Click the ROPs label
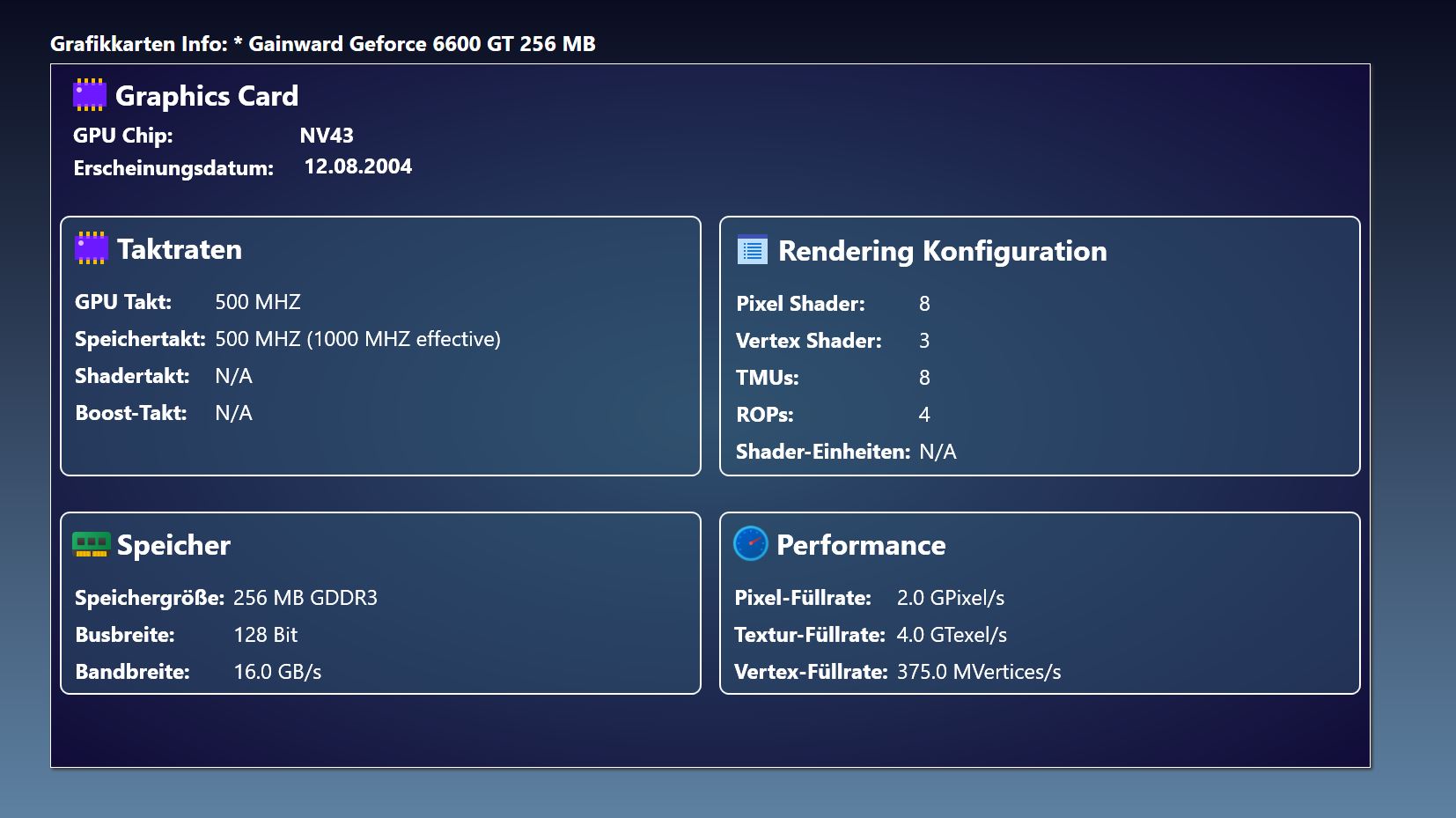This screenshot has width=1456, height=818. click(765, 415)
